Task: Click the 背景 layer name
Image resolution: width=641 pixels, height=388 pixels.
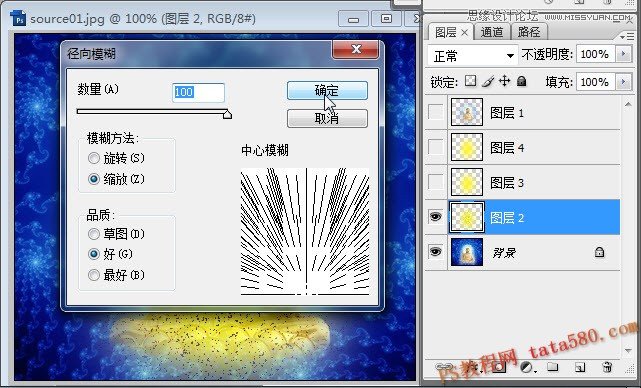Action: click(504, 253)
